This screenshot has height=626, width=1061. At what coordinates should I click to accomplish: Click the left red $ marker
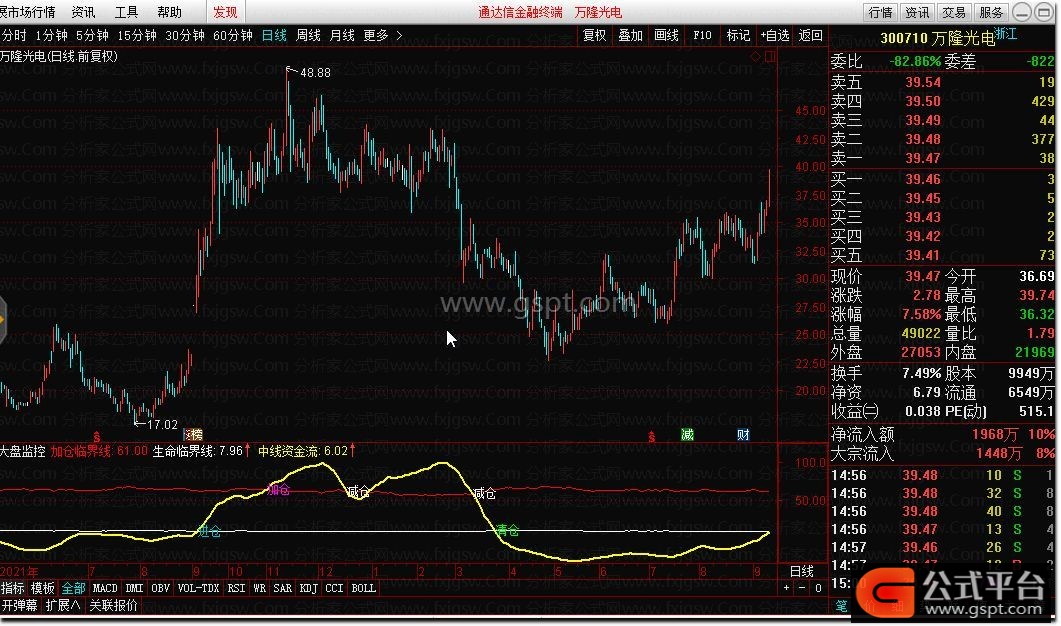97,437
